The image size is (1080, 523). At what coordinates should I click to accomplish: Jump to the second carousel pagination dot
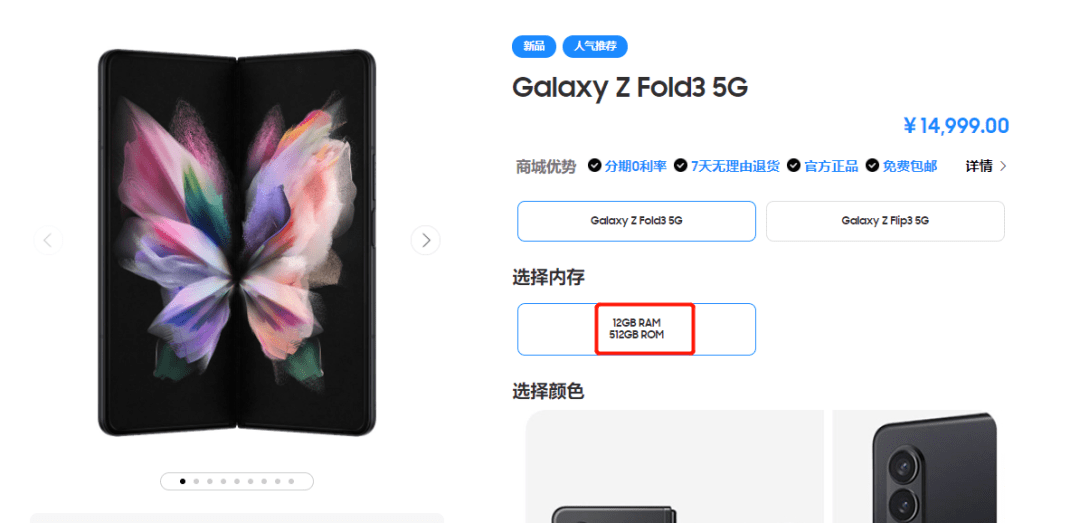196,482
